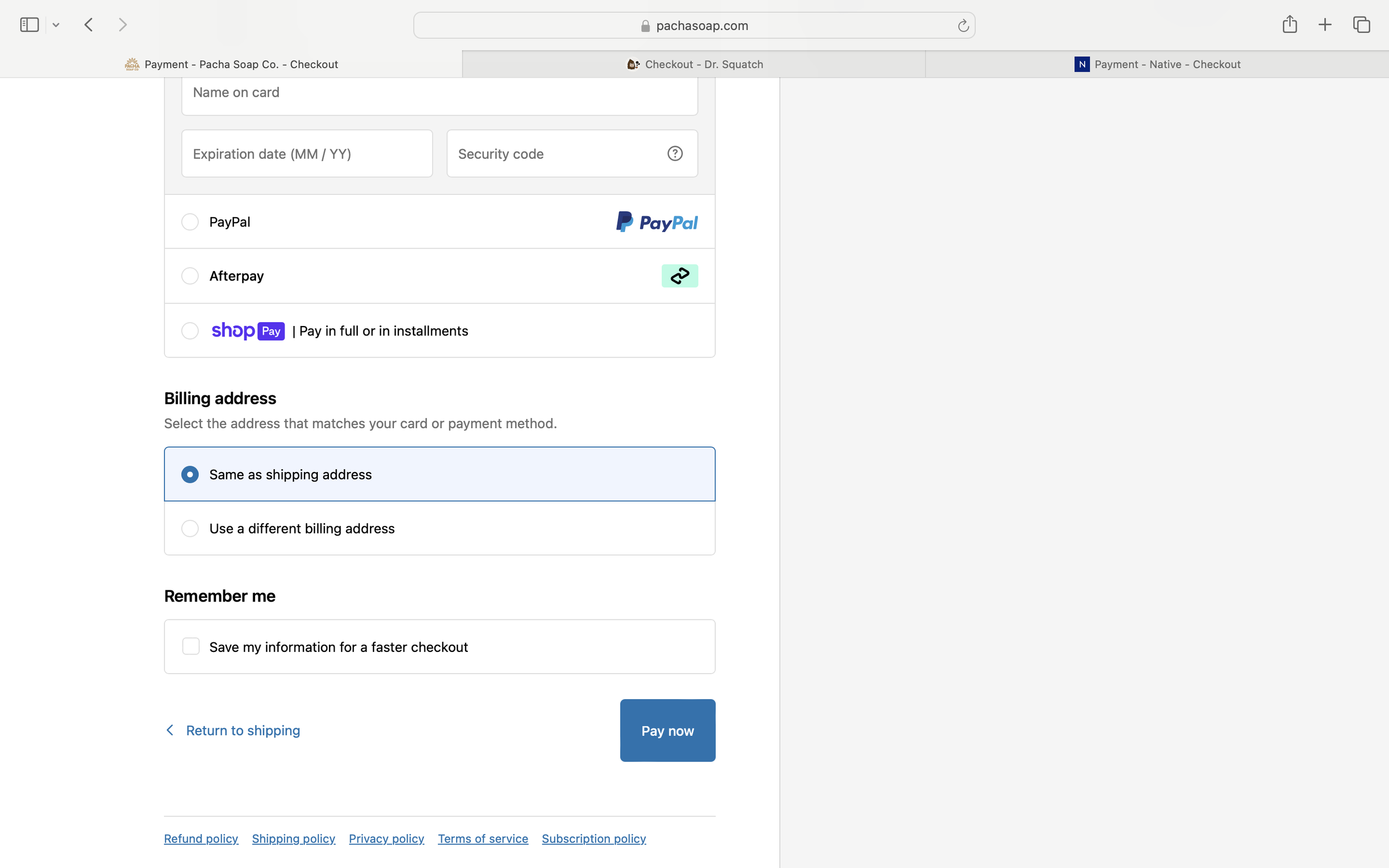Click the Afterpay logo icon
The height and width of the screenshot is (868, 1389).
(x=679, y=275)
